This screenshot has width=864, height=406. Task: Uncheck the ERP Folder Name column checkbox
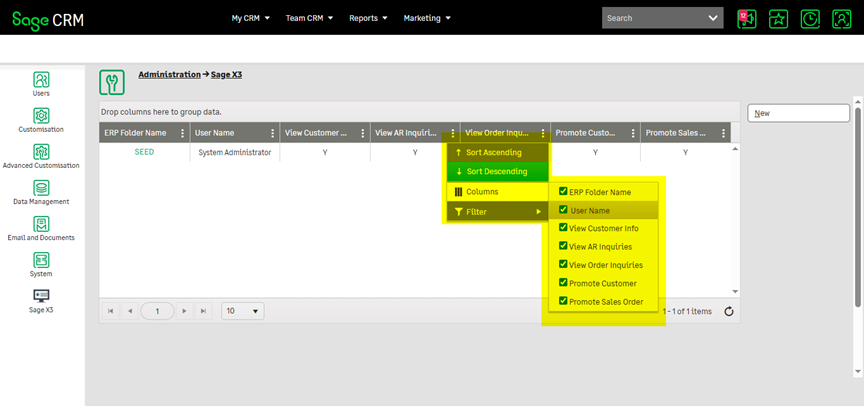tap(564, 192)
